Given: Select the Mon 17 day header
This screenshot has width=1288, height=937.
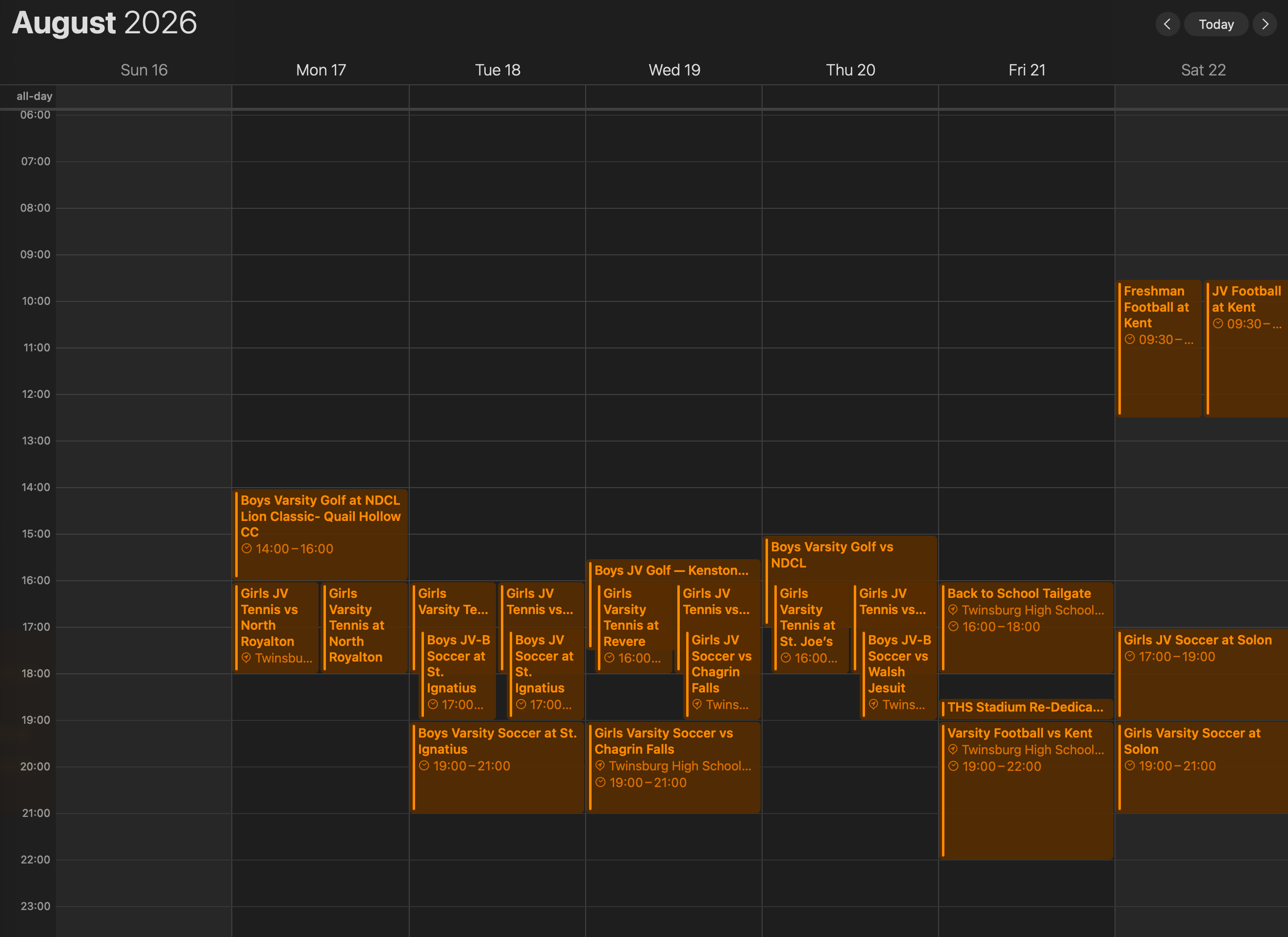Looking at the screenshot, I should point(321,70).
